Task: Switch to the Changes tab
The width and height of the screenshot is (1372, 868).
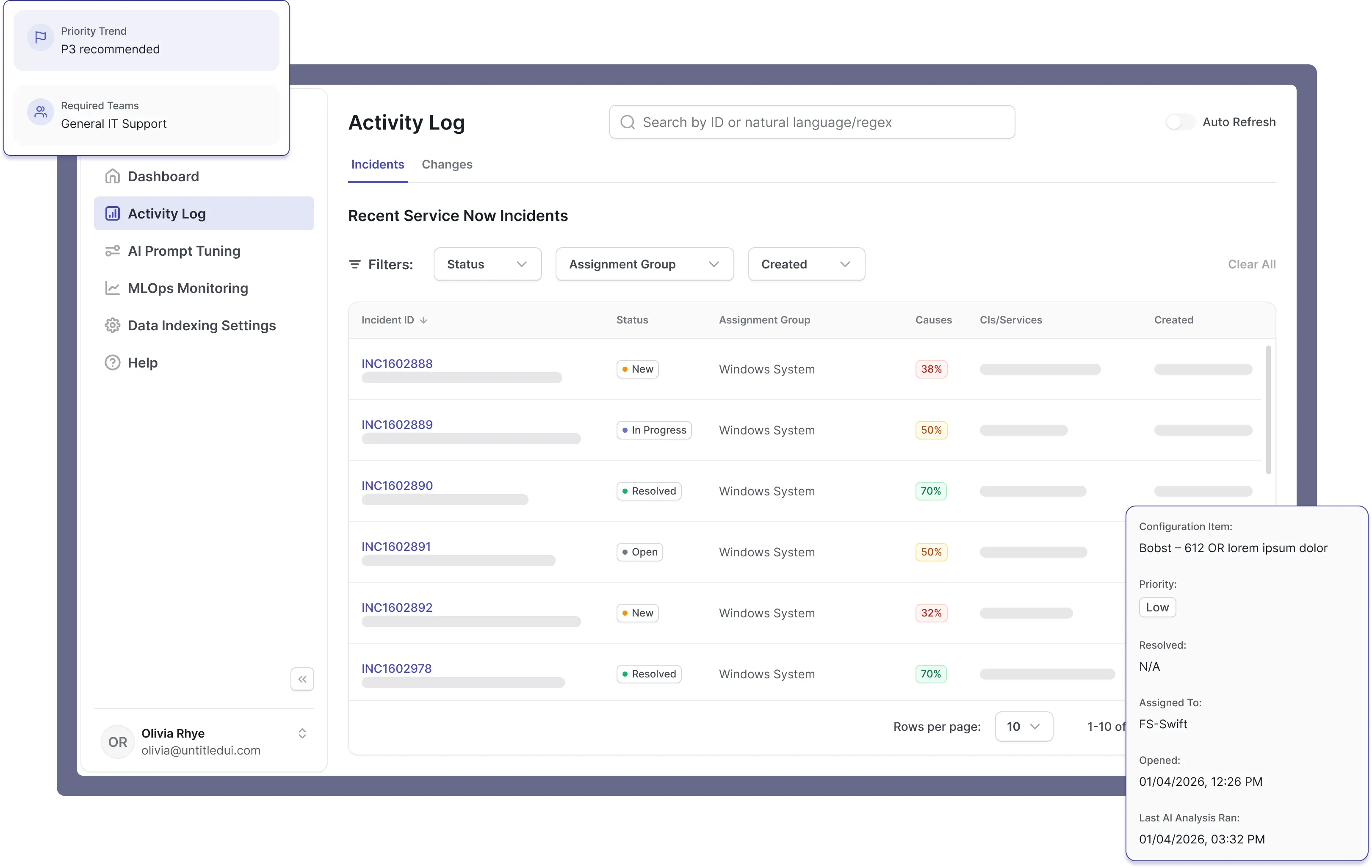Action: (x=447, y=165)
